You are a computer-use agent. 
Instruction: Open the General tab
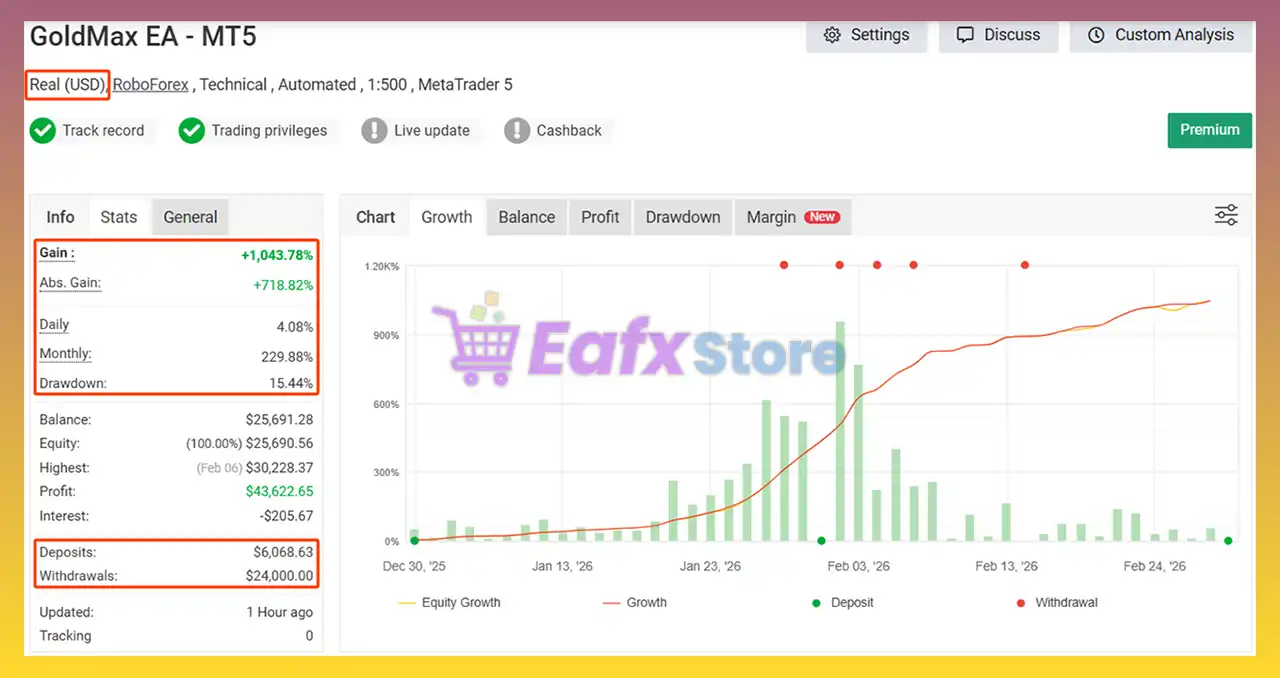[x=190, y=217]
